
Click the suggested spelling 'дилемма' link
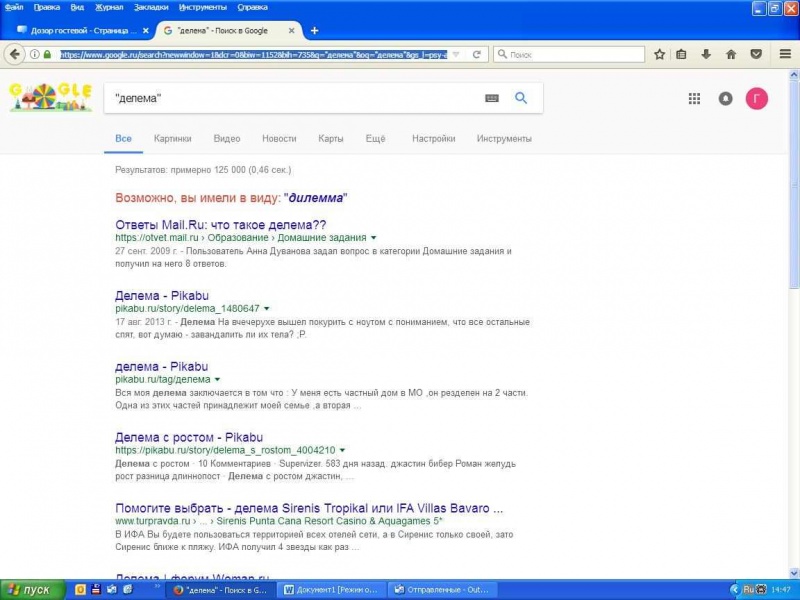tap(317, 198)
